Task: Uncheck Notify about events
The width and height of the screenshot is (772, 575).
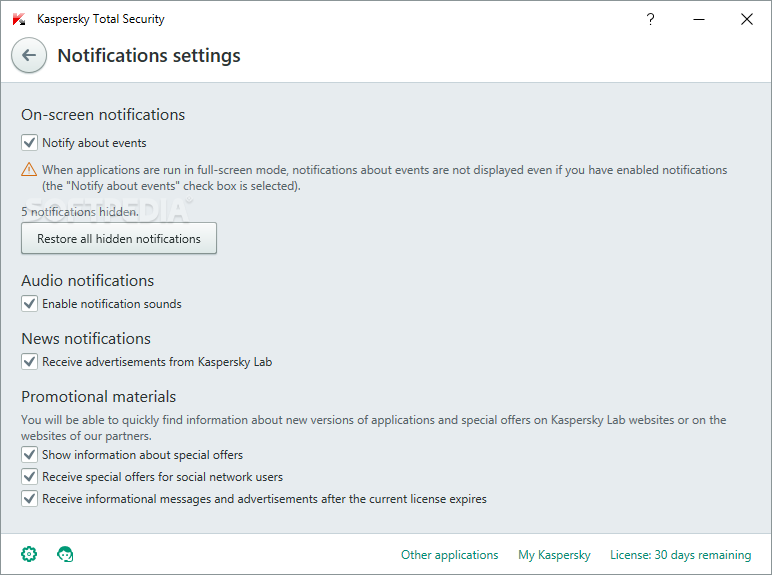Action: coord(29,143)
